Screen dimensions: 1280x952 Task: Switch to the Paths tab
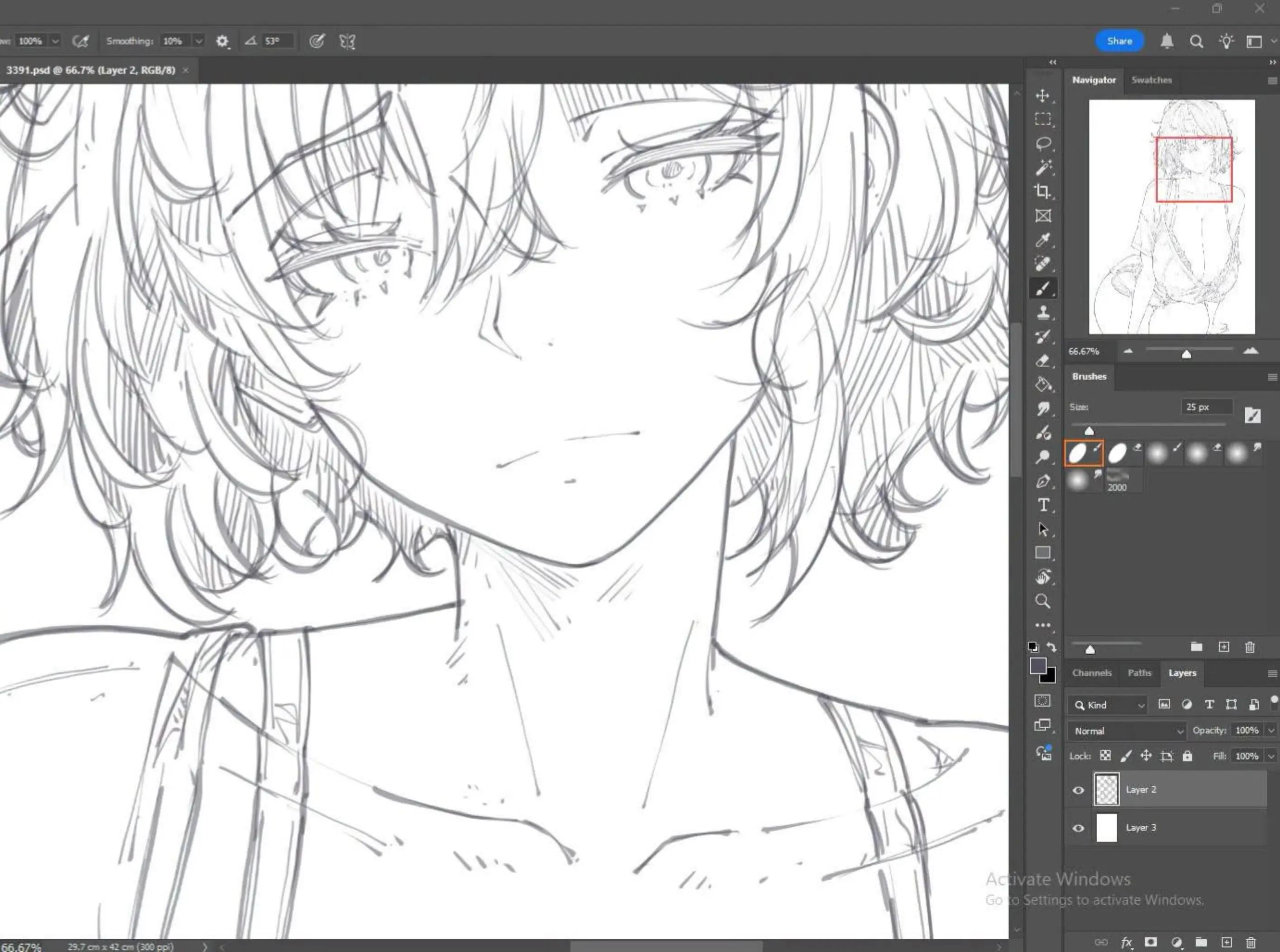tap(1139, 673)
